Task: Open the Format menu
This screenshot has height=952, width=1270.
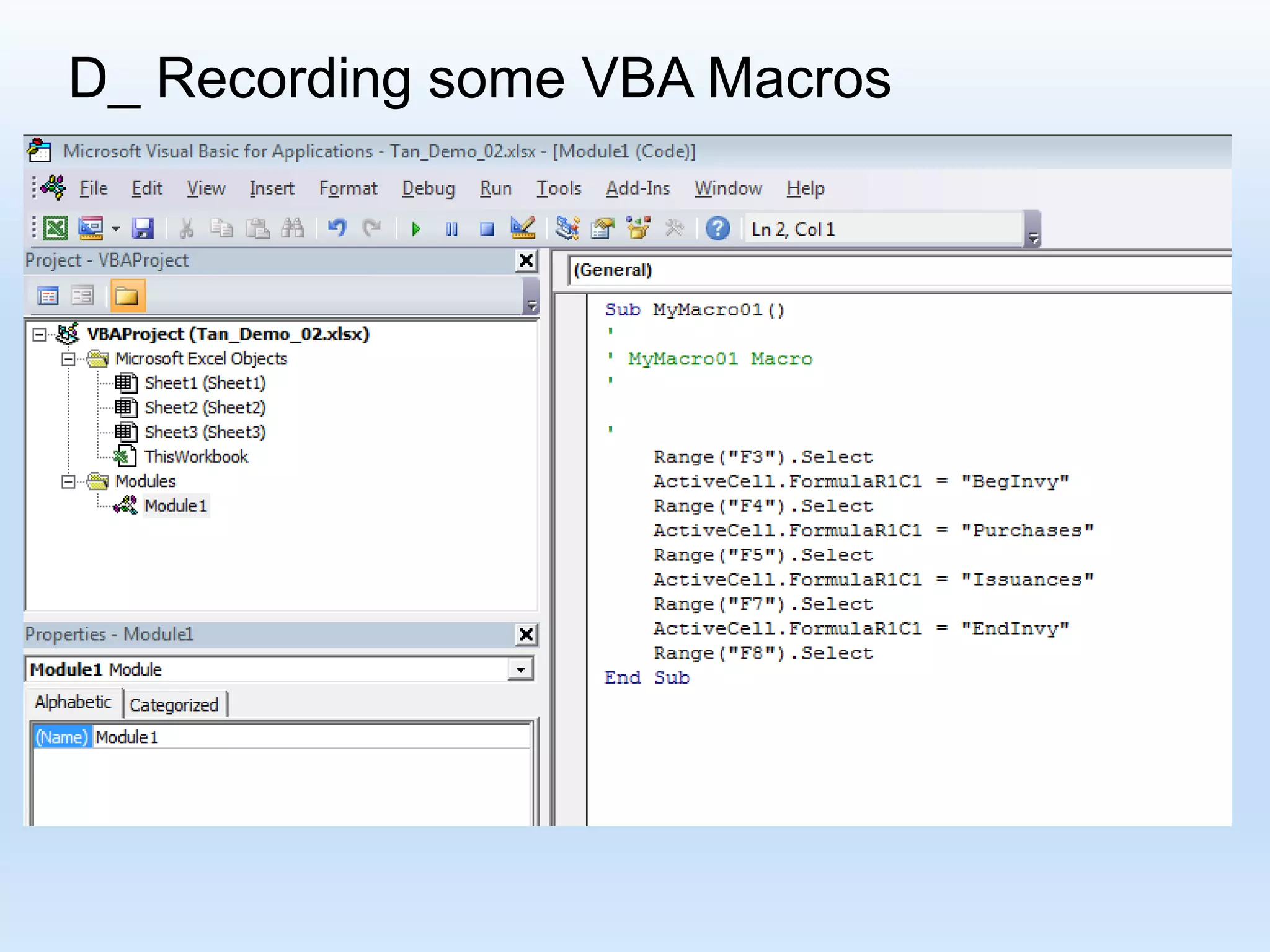Action: click(348, 188)
